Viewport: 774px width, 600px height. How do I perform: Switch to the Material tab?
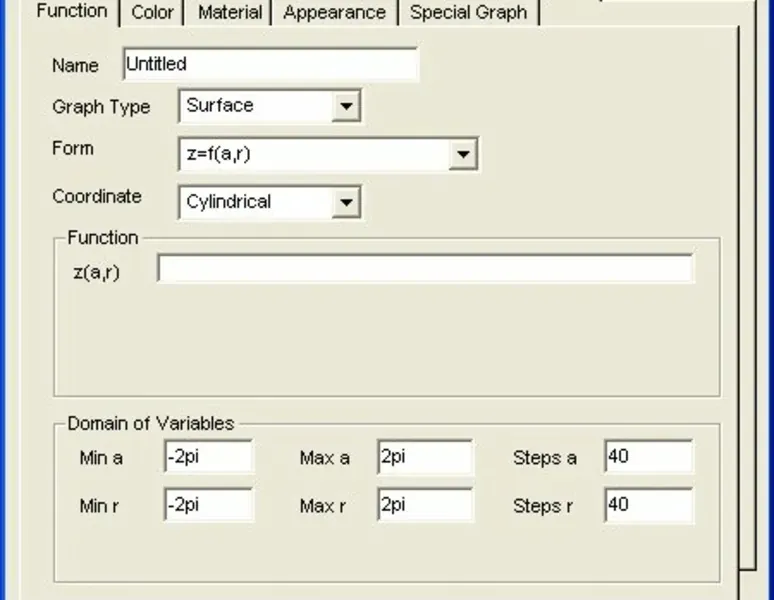click(x=230, y=13)
